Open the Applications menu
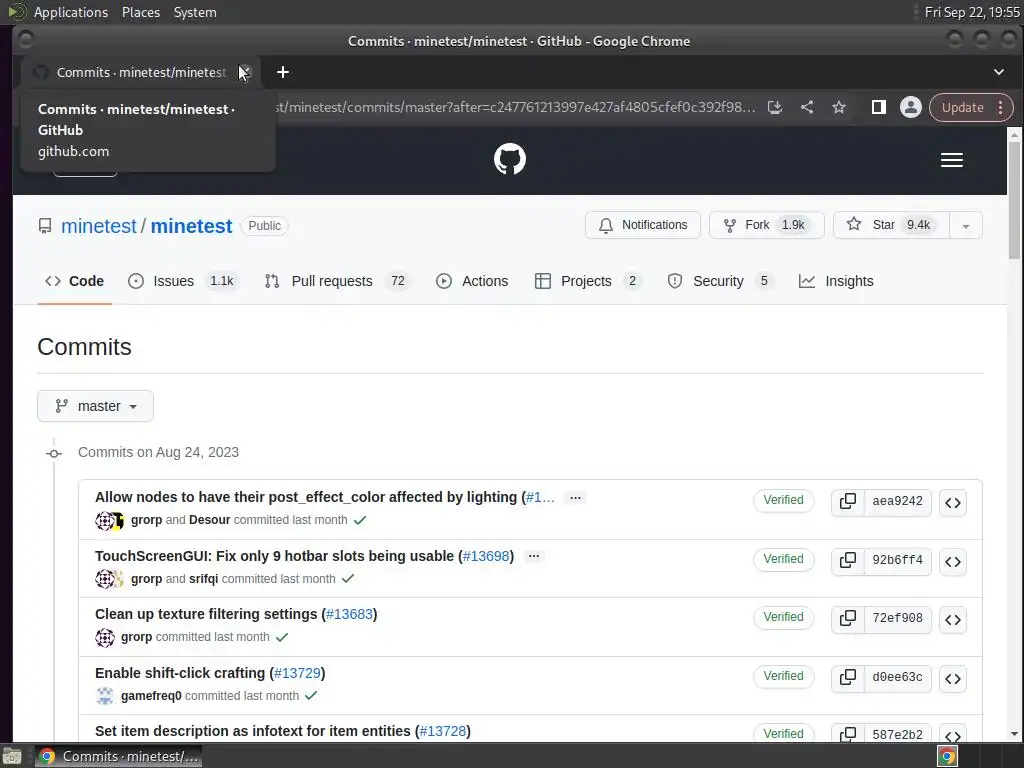Viewport: 1024px width, 768px height. tap(71, 12)
